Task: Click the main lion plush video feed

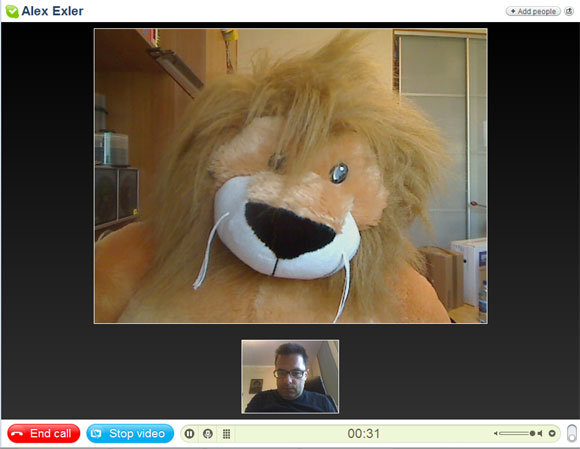Action: click(291, 176)
